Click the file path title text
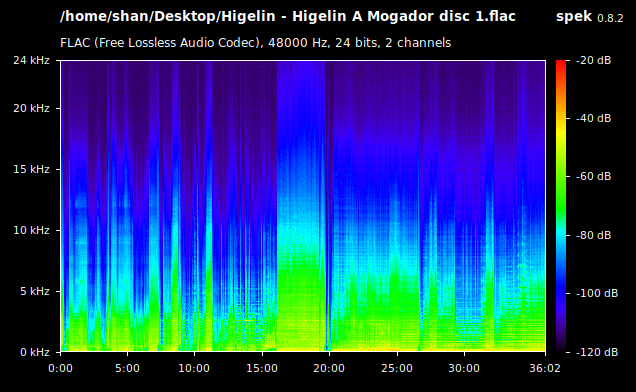 (288, 17)
